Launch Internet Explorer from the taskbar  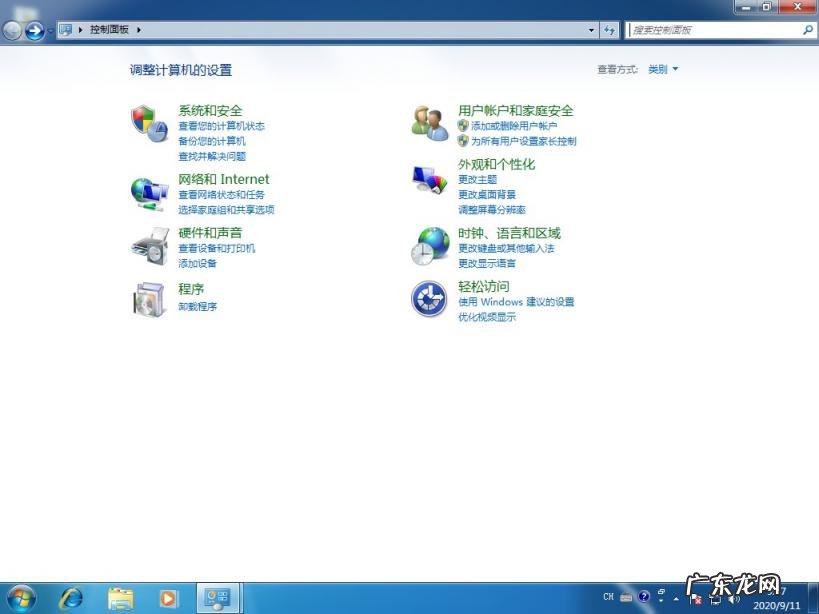click(70, 597)
